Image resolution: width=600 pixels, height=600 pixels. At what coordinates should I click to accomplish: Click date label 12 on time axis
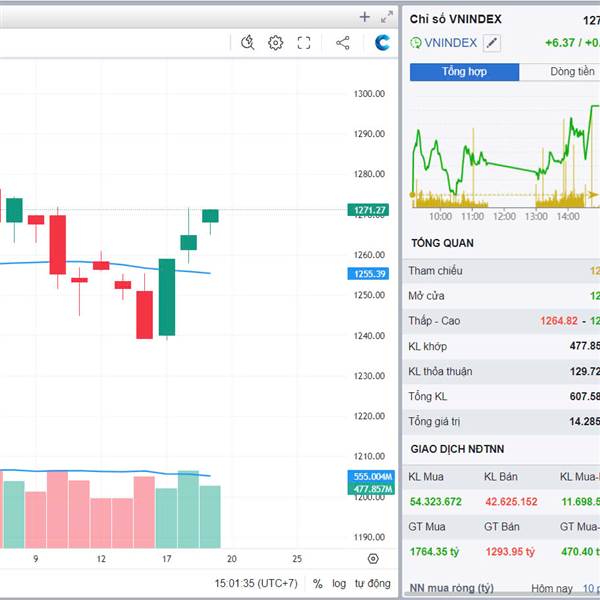[101, 559]
